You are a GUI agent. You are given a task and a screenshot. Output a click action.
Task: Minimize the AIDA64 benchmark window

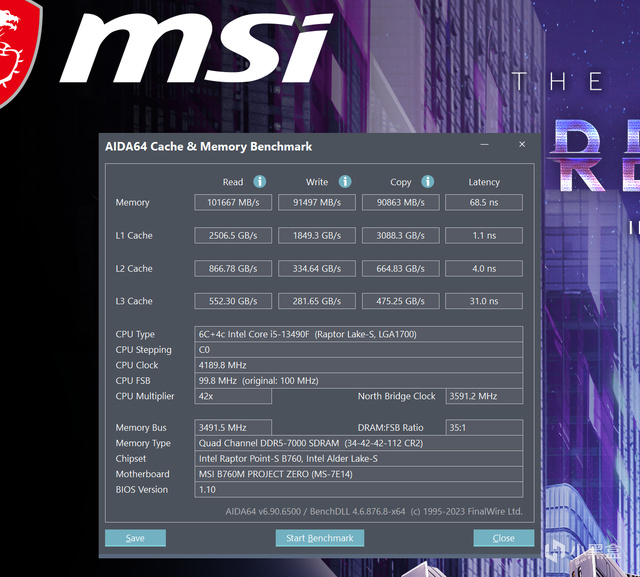tap(484, 144)
